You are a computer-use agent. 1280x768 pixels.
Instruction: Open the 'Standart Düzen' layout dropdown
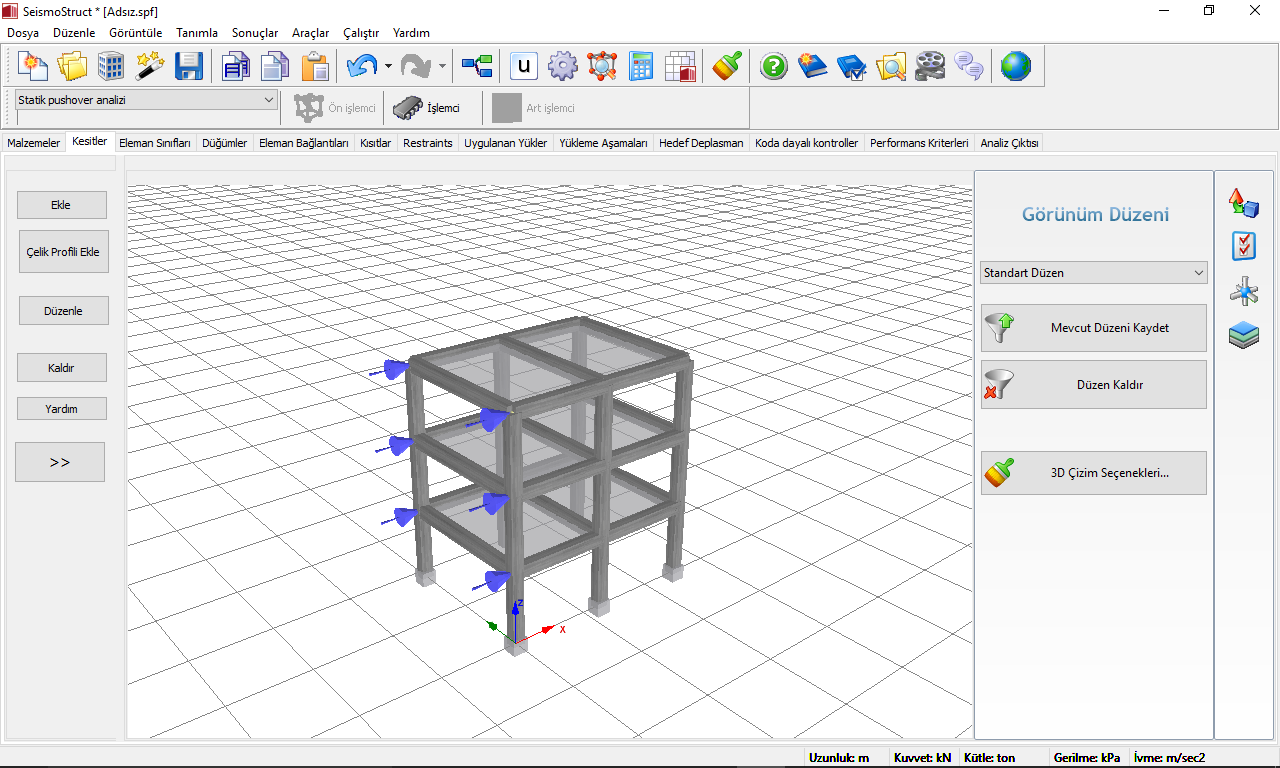point(1094,273)
